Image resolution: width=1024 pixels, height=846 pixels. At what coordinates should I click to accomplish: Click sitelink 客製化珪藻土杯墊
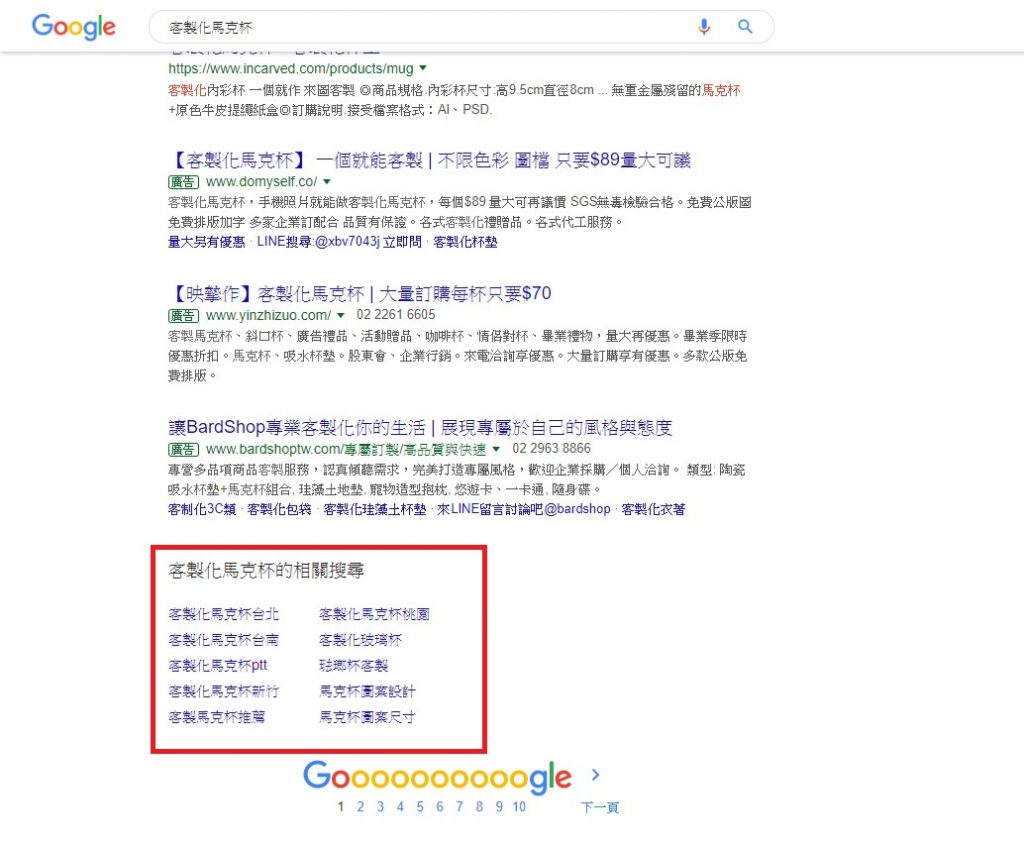[375, 509]
